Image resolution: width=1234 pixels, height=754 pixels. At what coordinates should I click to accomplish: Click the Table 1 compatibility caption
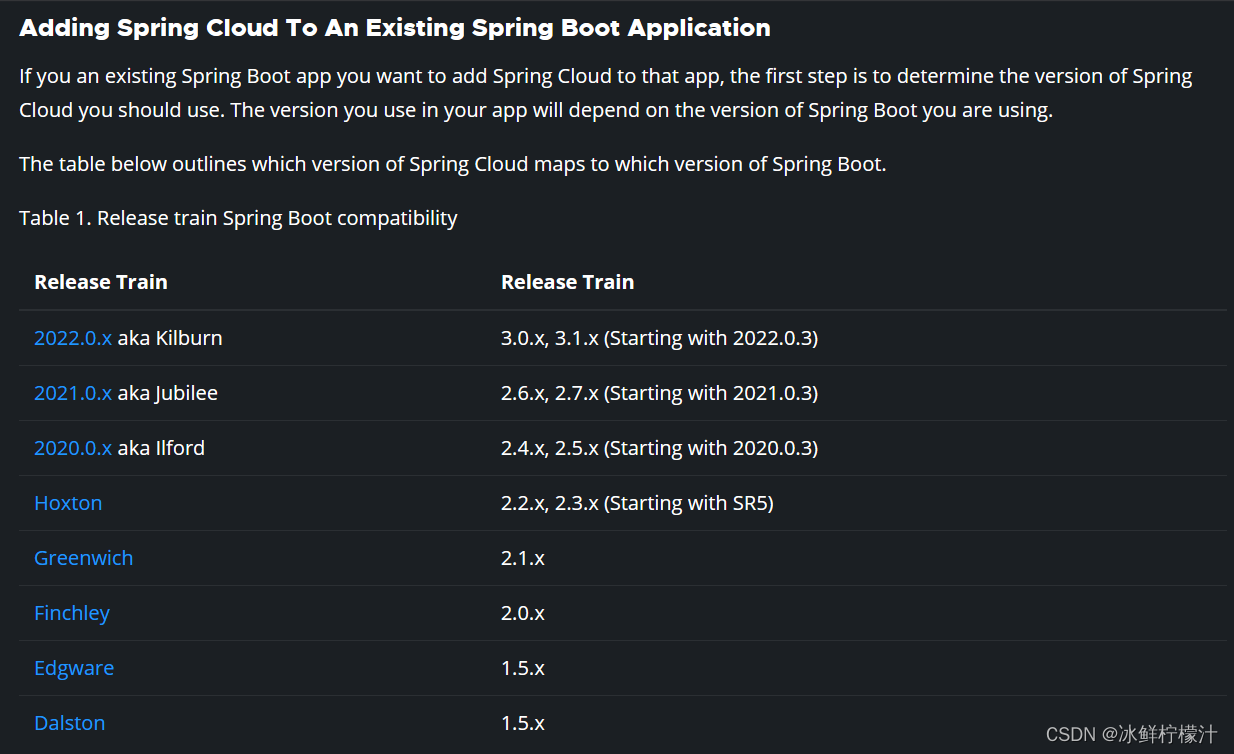238,218
